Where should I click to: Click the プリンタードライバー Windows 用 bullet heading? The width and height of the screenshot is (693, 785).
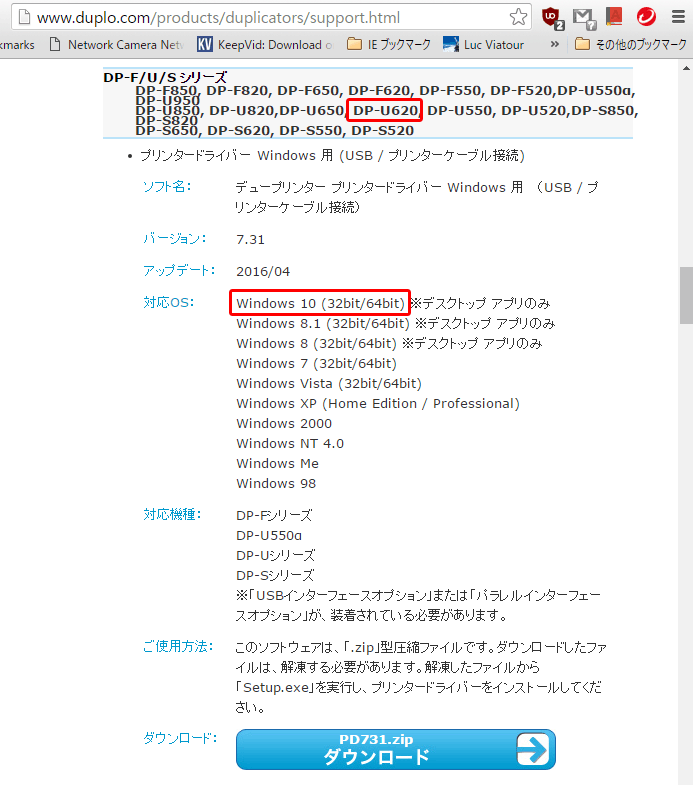click(x=332, y=156)
